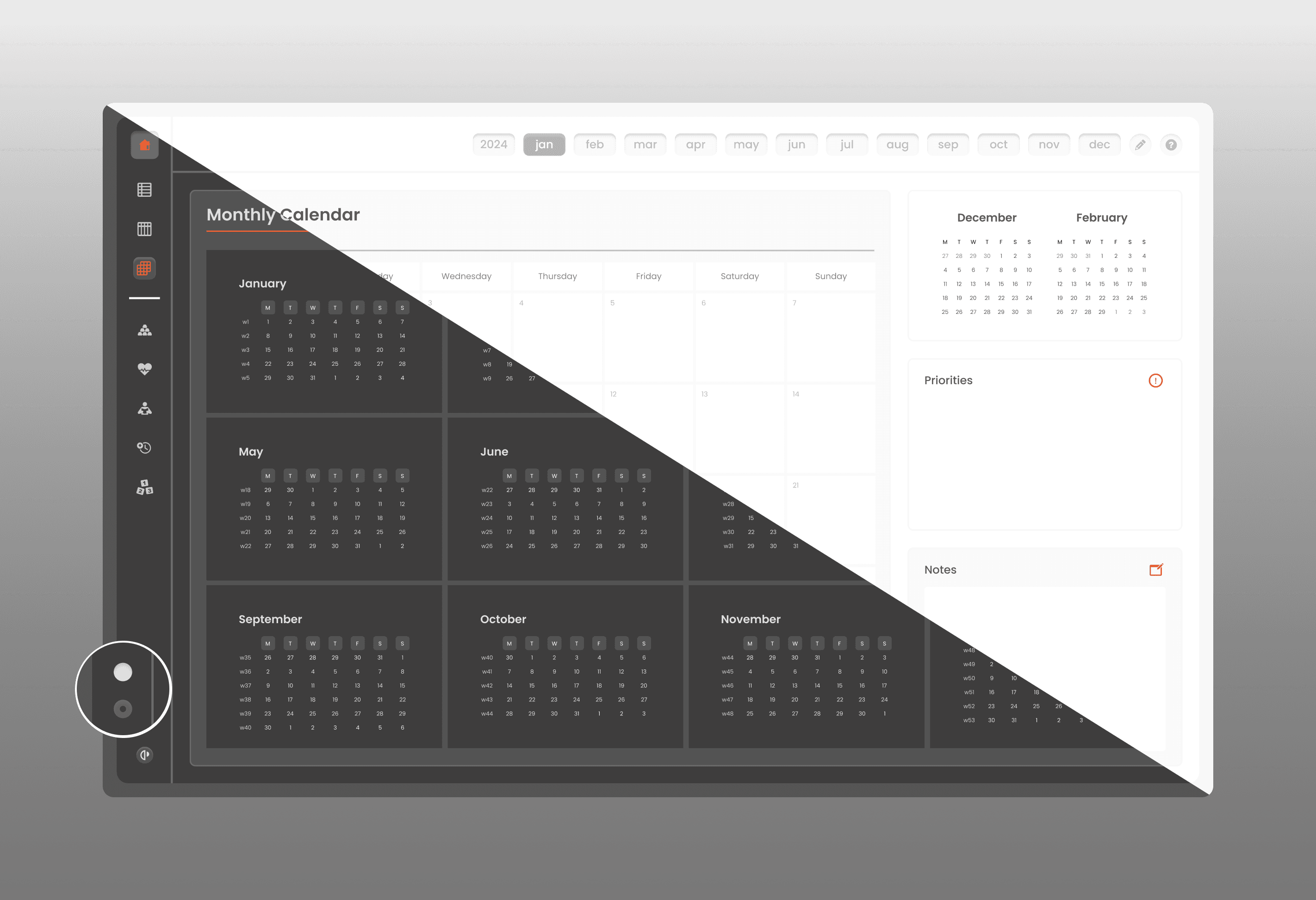Select the 2024 year dropdown label
Screen dimensions: 1316x900
(x=493, y=145)
